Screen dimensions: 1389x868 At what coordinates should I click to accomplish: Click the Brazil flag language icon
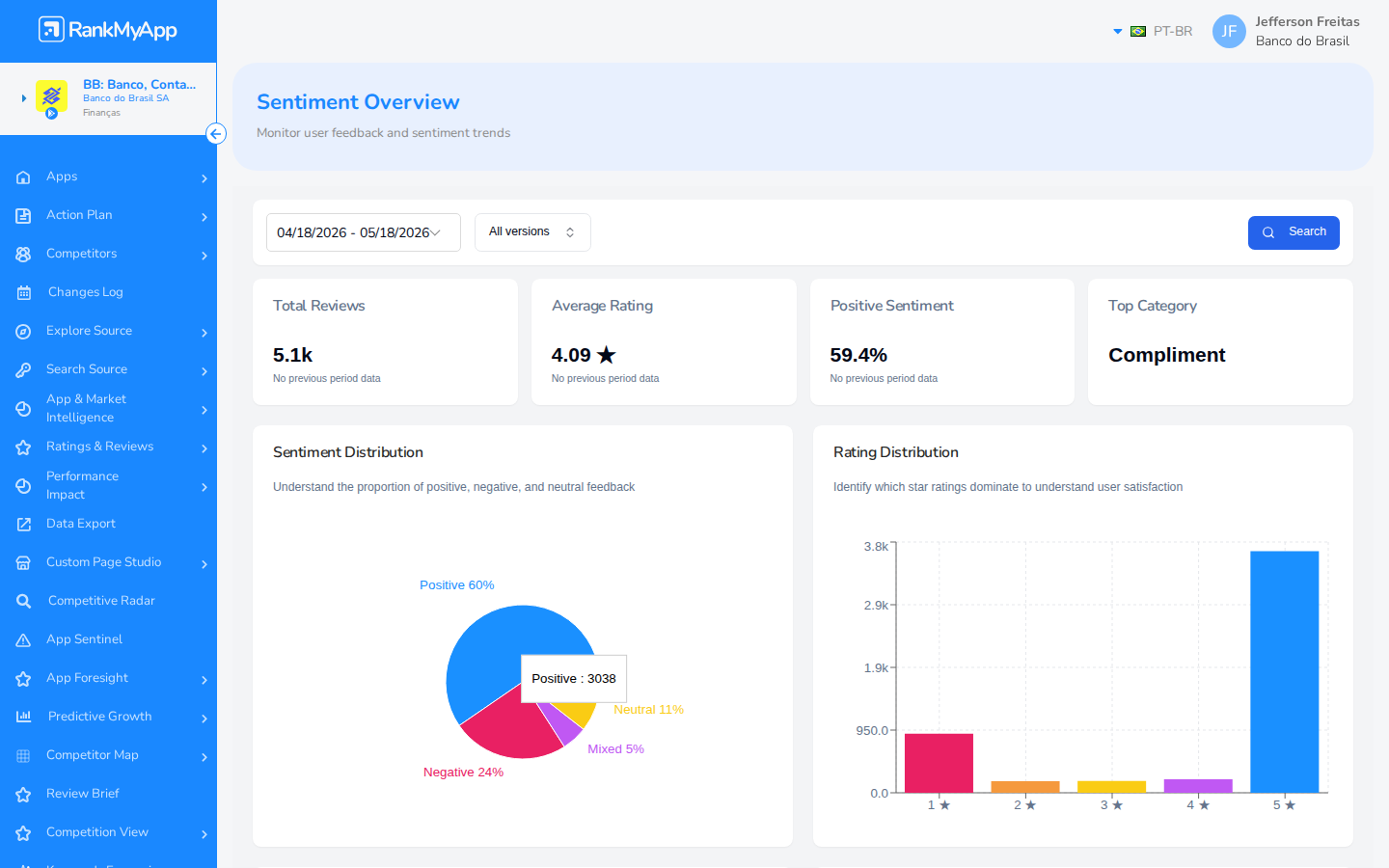(x=1138, y=32)
